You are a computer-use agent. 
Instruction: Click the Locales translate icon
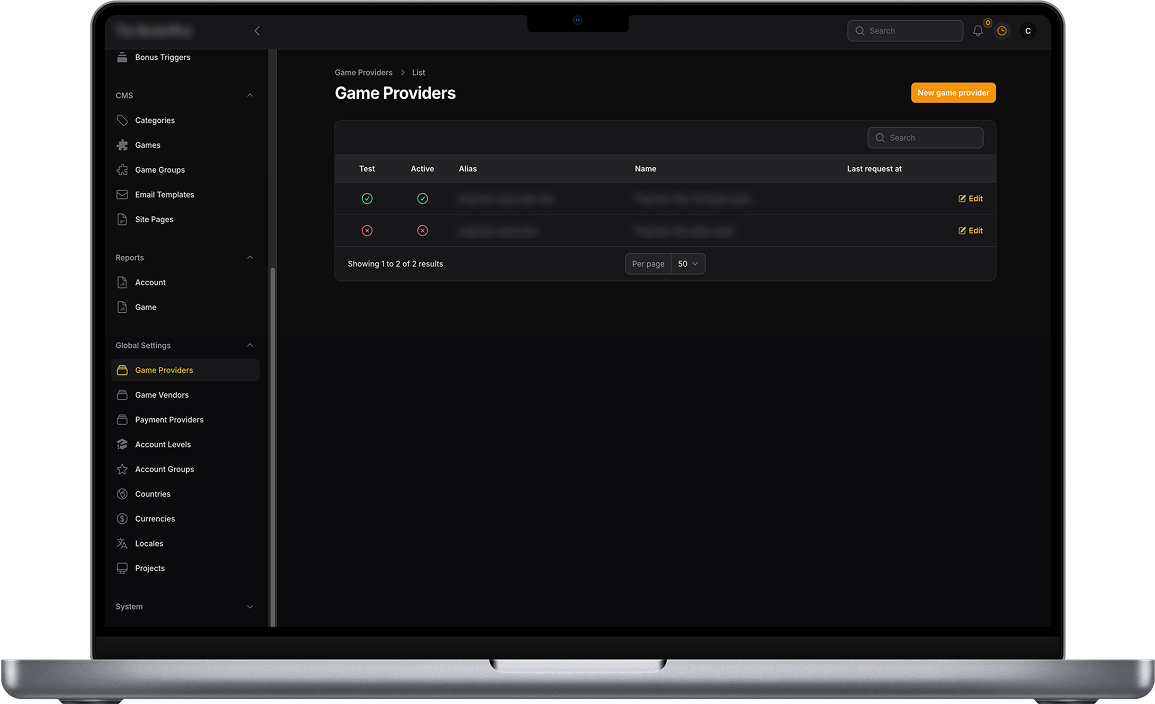point(122,543)
